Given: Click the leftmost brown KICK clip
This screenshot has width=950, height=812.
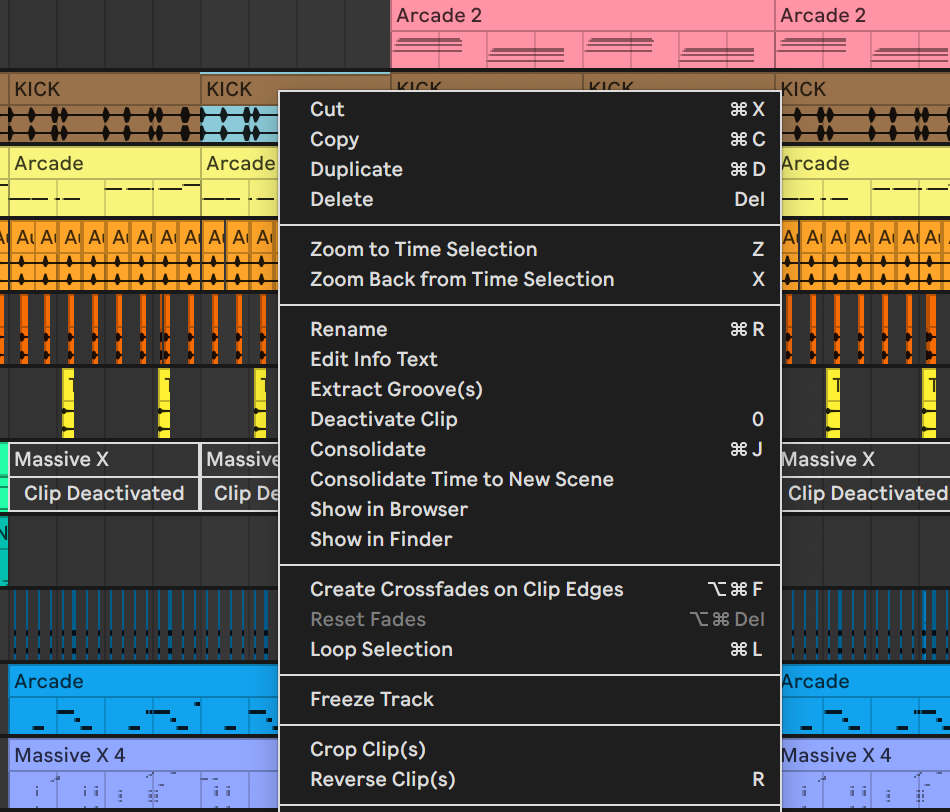Looking at the screenshot, I should pyautogui.click(x=104, y=108).
